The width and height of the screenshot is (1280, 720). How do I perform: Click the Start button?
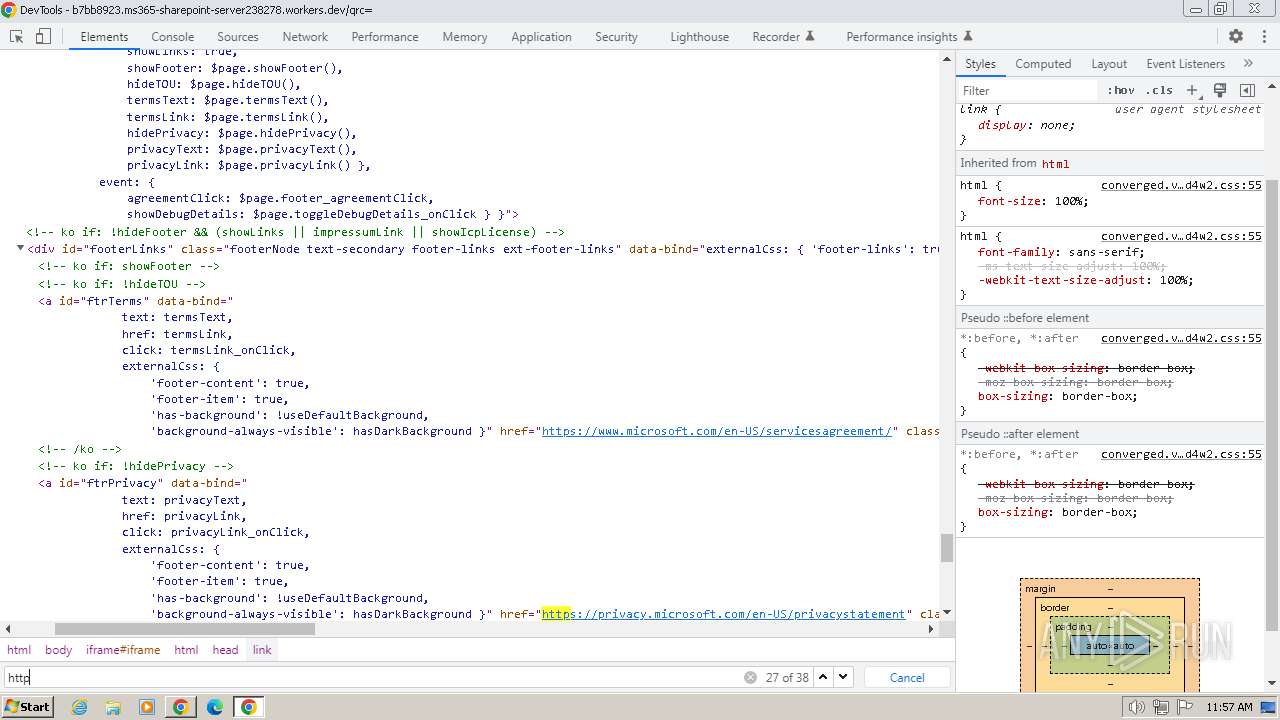[x=27, y=707]
